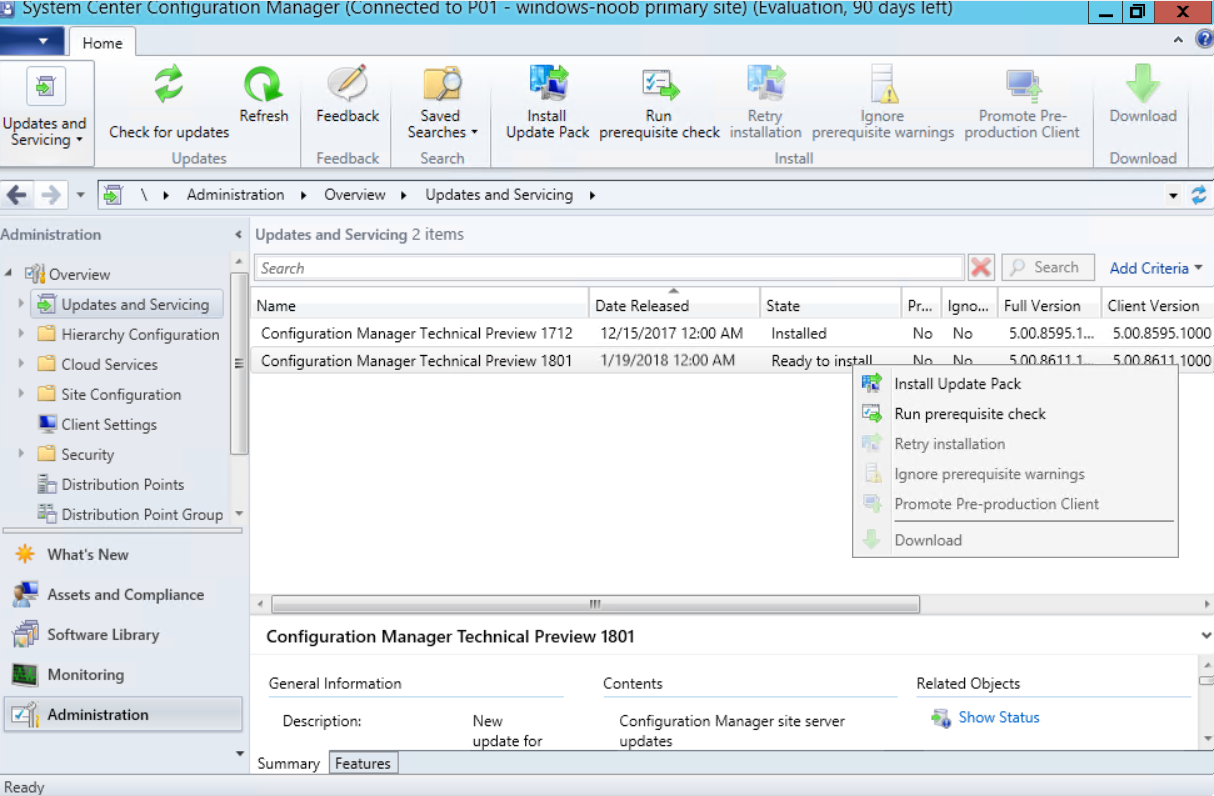Click Administration in the breadcrumb path
This screenshot has height=796, width=1214.
coord(235,195)
